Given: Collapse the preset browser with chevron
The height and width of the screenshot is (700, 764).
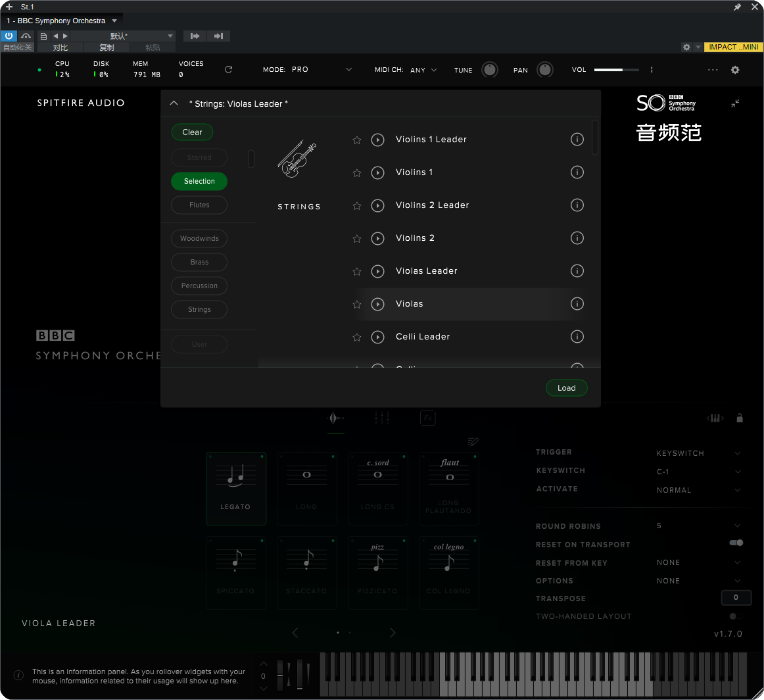Looking at the screenshot, I should click(x=174, y=103).
